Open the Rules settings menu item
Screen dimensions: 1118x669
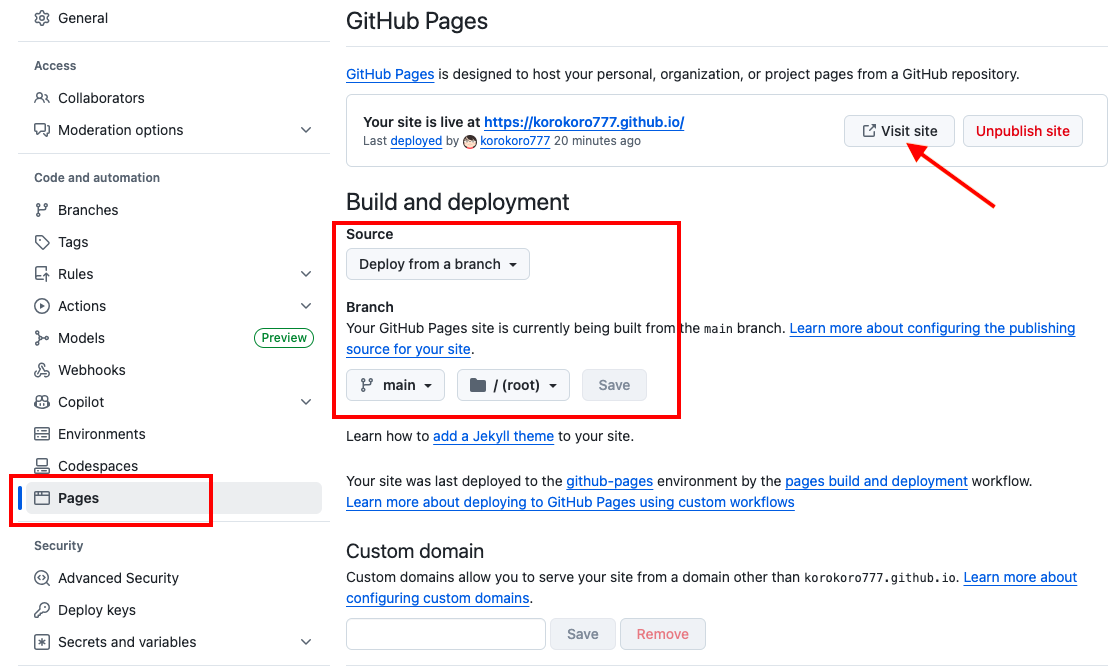click(75, 273)
